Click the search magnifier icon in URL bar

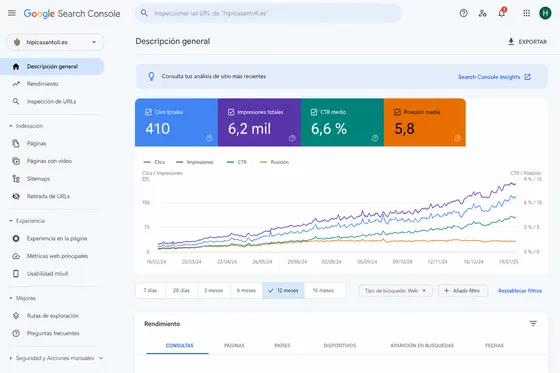pyautogui.click(x=144, y=13)
